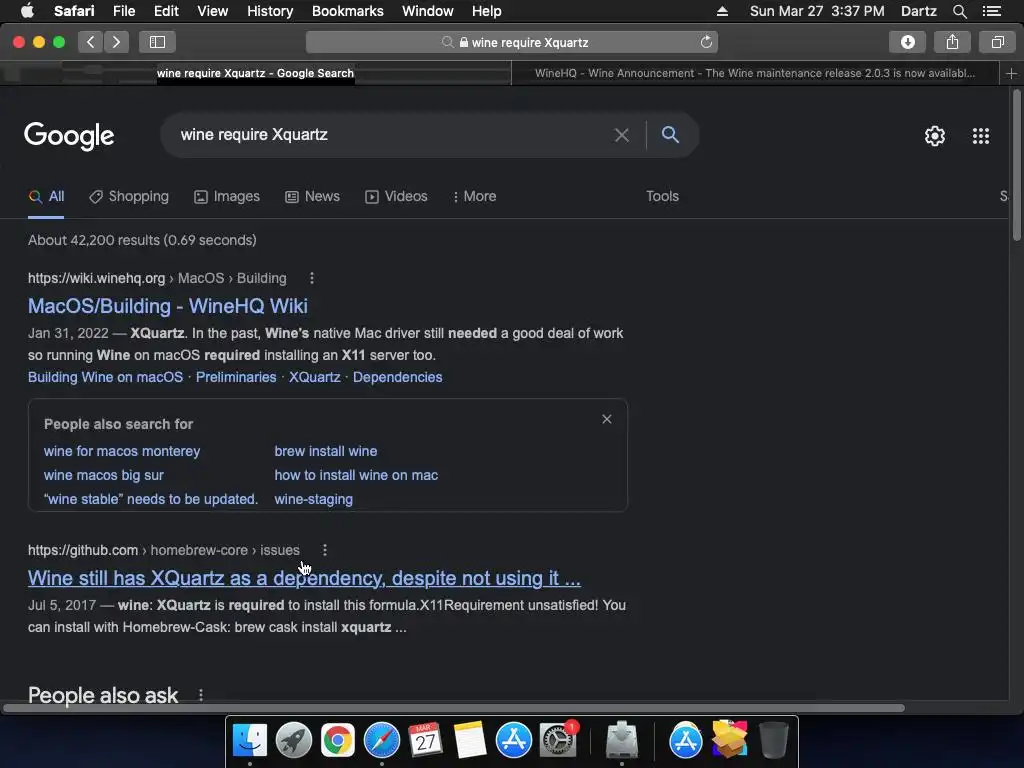Click the horizontal scrollbar at the bottom
The height and width of the screenshot is (768, 1024).
click(x=453, y=708)
